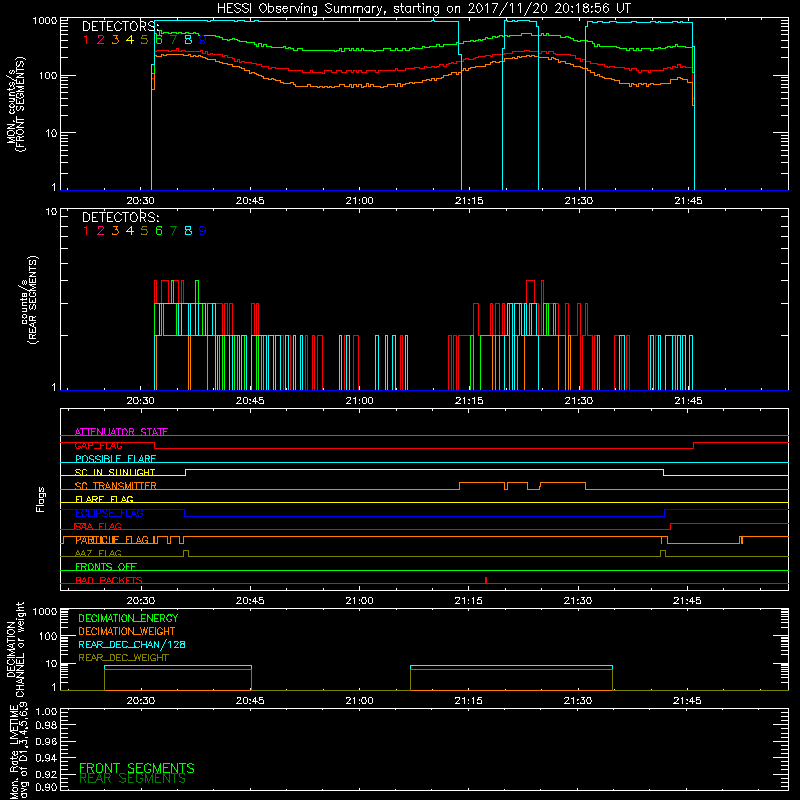
Task: Select detector 3 in the rear-segments legend
Action: pos(115,231)
